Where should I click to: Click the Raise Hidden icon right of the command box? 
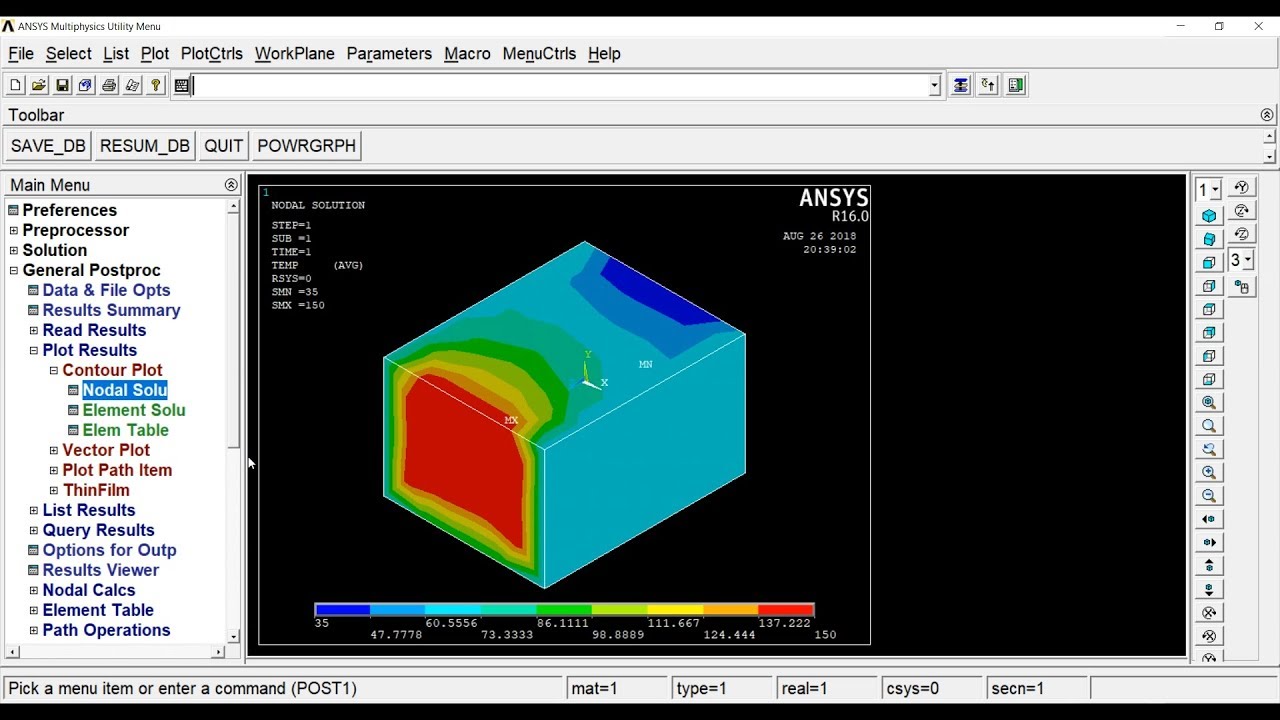pos(961,85)
